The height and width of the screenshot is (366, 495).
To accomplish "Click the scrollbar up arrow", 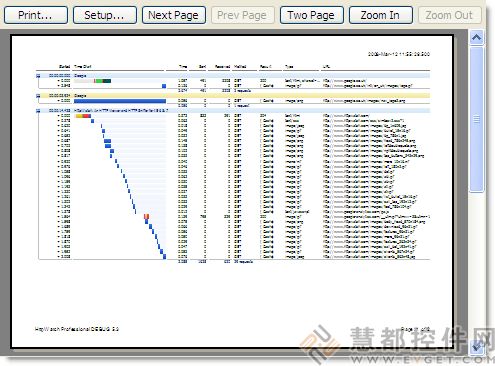I will [477, 37].
